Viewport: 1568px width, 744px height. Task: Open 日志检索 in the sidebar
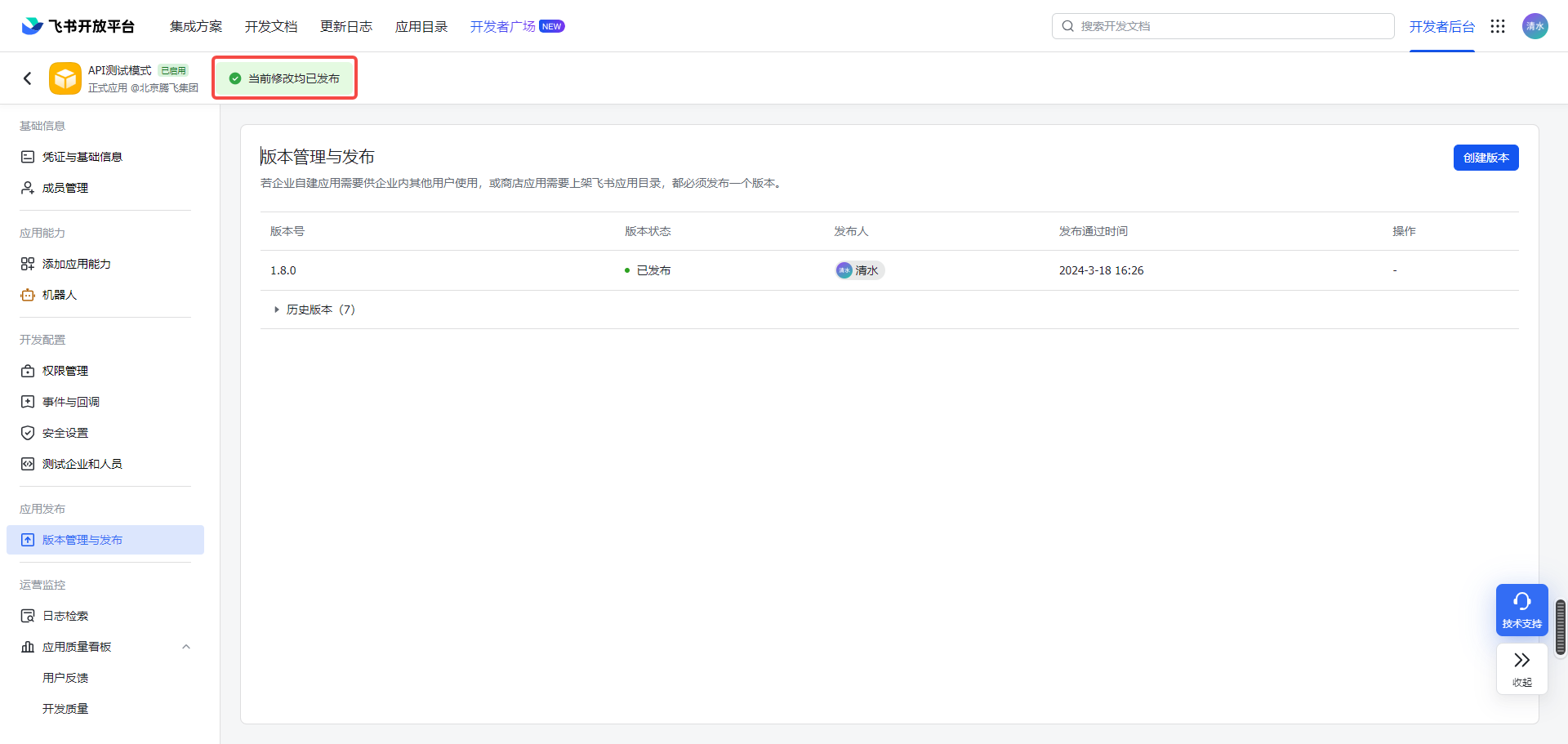[65, 616]
